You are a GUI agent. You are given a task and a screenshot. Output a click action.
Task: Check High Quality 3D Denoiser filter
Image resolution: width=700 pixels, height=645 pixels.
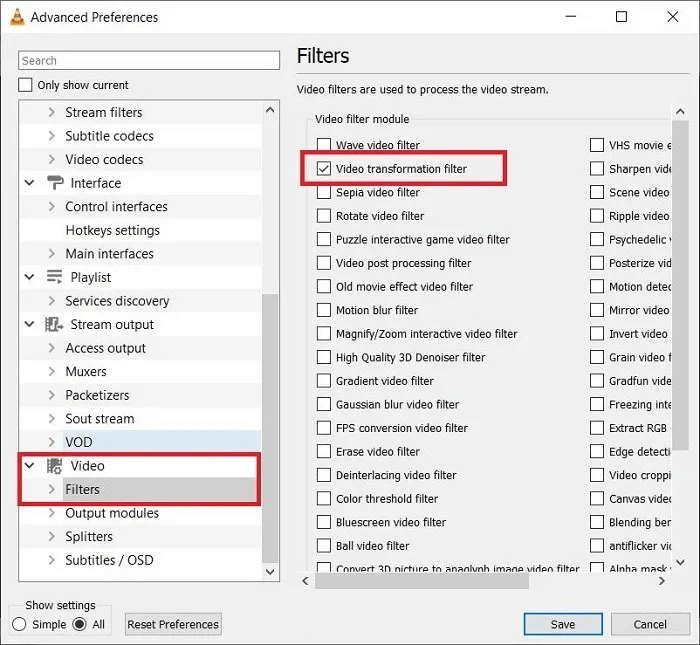(x=324, y=357)
